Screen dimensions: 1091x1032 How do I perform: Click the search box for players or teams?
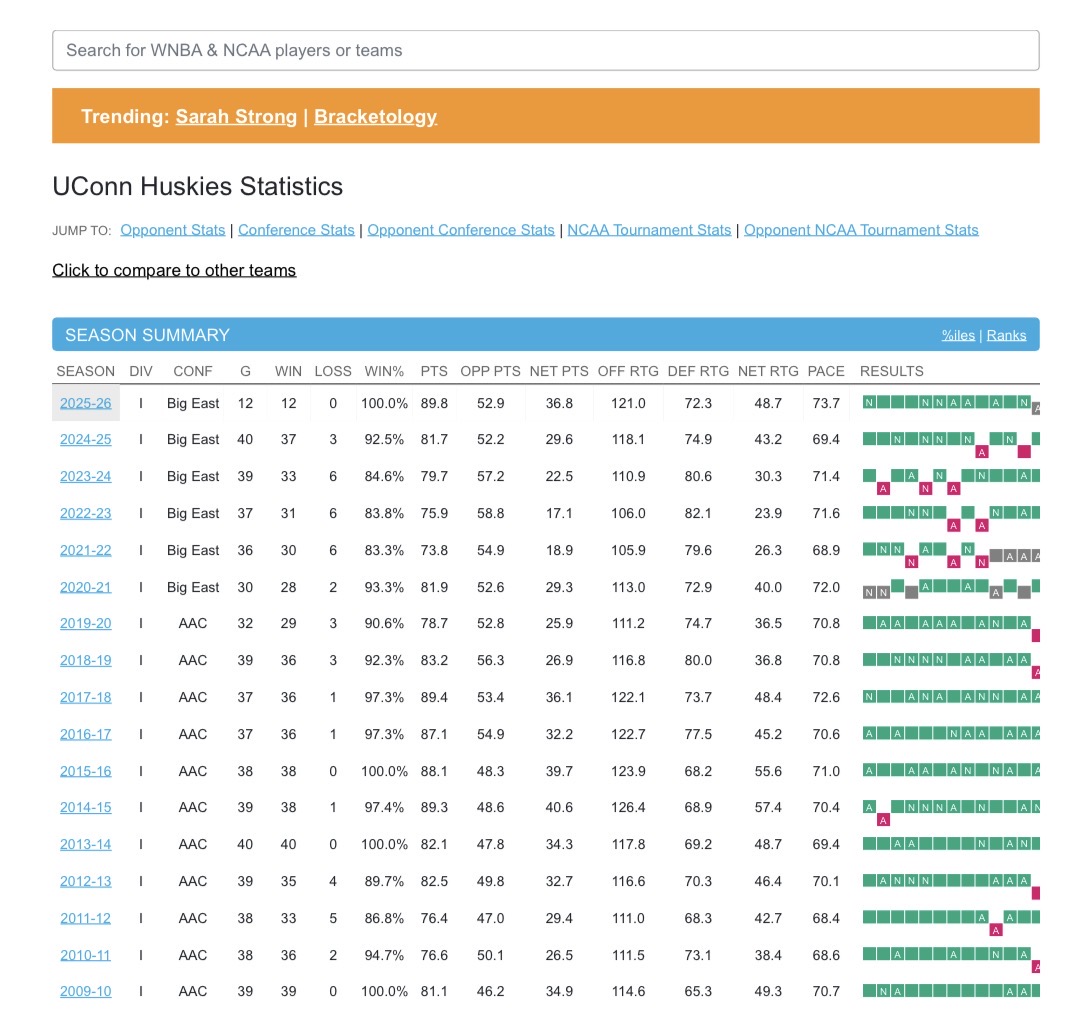click(545, 50)
